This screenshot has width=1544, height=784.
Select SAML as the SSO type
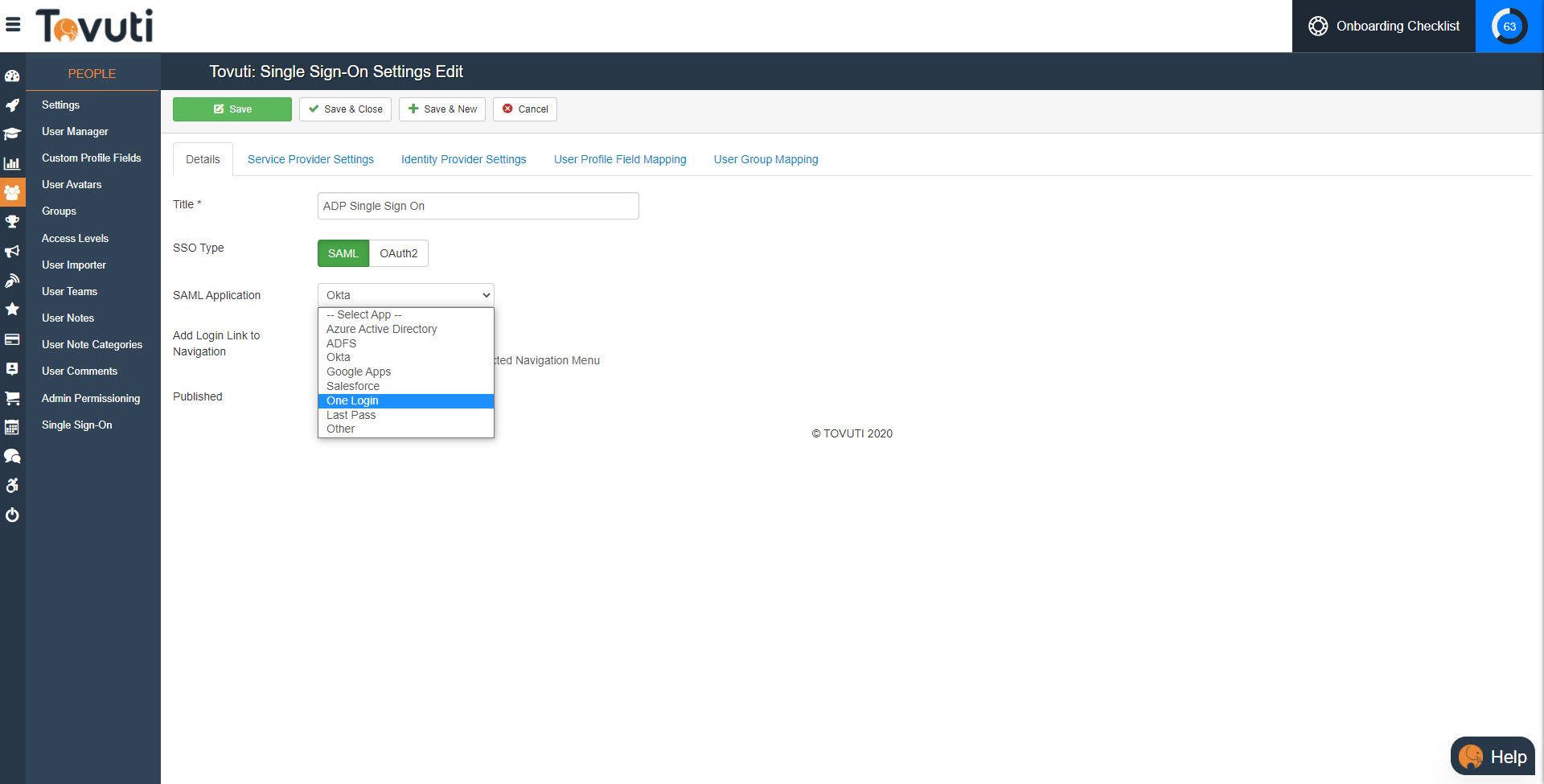[x=343, y=253]
